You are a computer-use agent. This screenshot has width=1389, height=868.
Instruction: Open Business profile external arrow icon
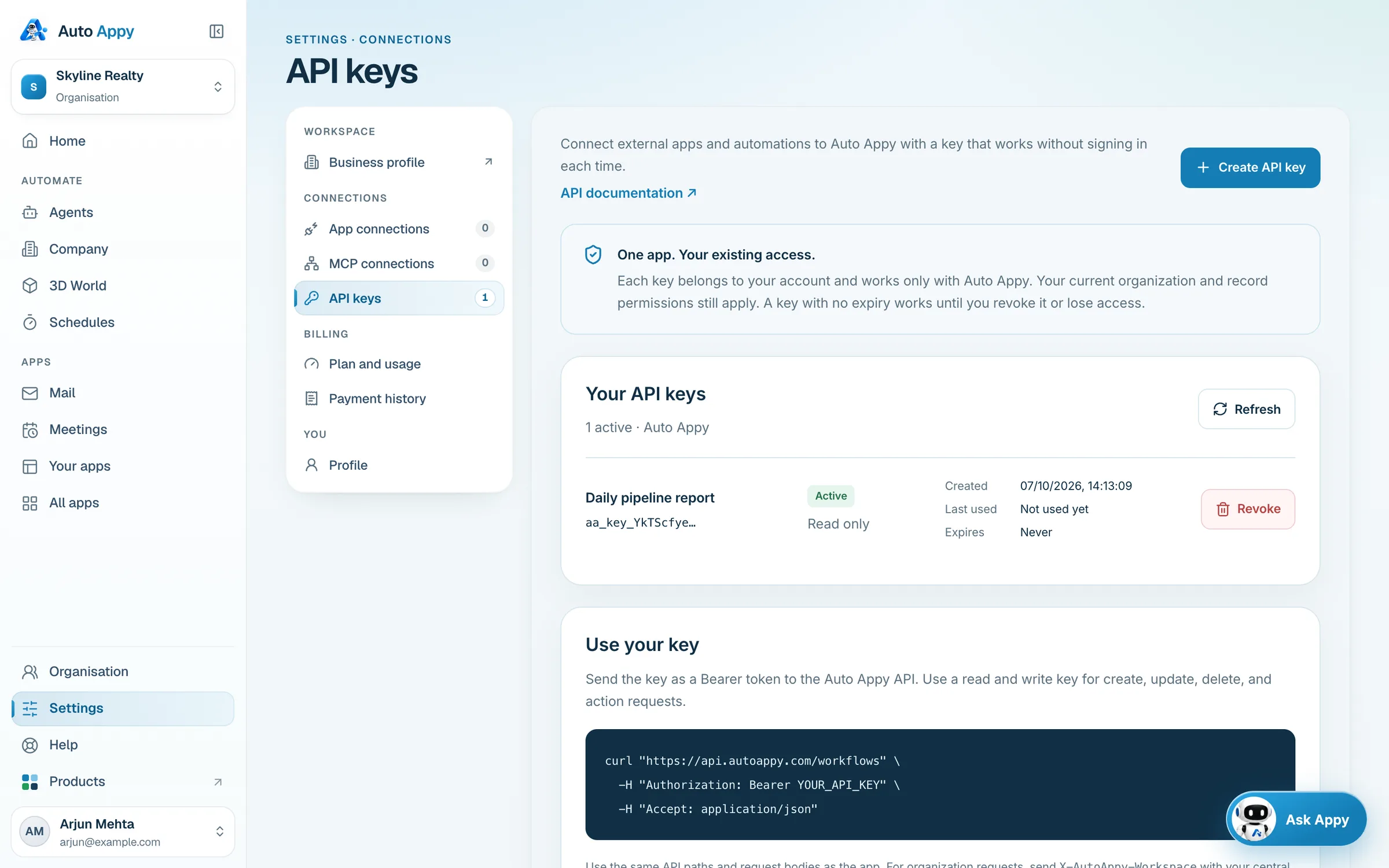(488, 162)
